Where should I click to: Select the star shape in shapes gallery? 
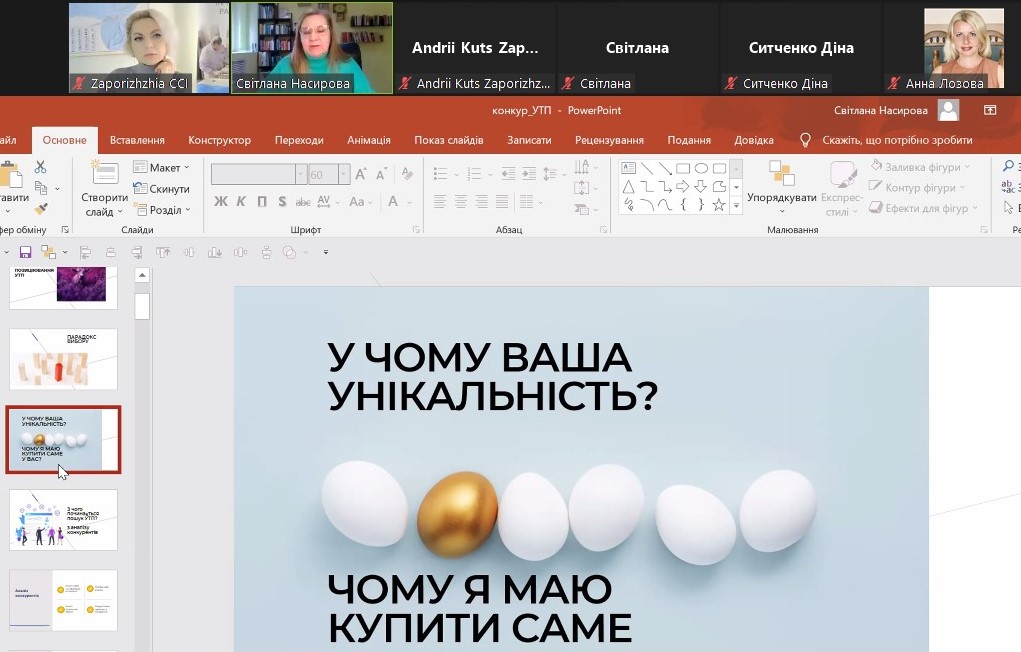[719, 205]
